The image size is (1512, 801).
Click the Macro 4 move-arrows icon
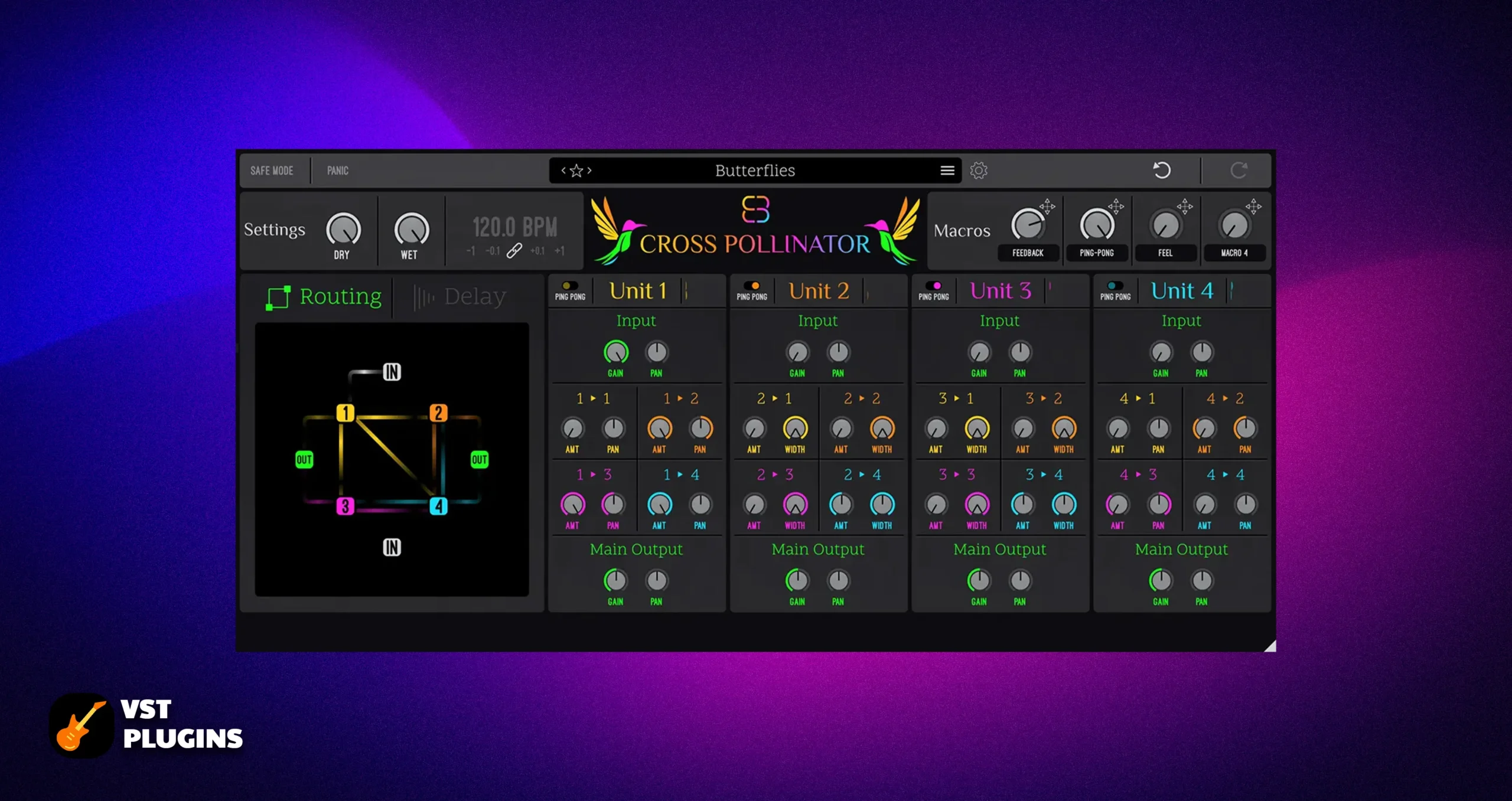tap(1253, 206)
